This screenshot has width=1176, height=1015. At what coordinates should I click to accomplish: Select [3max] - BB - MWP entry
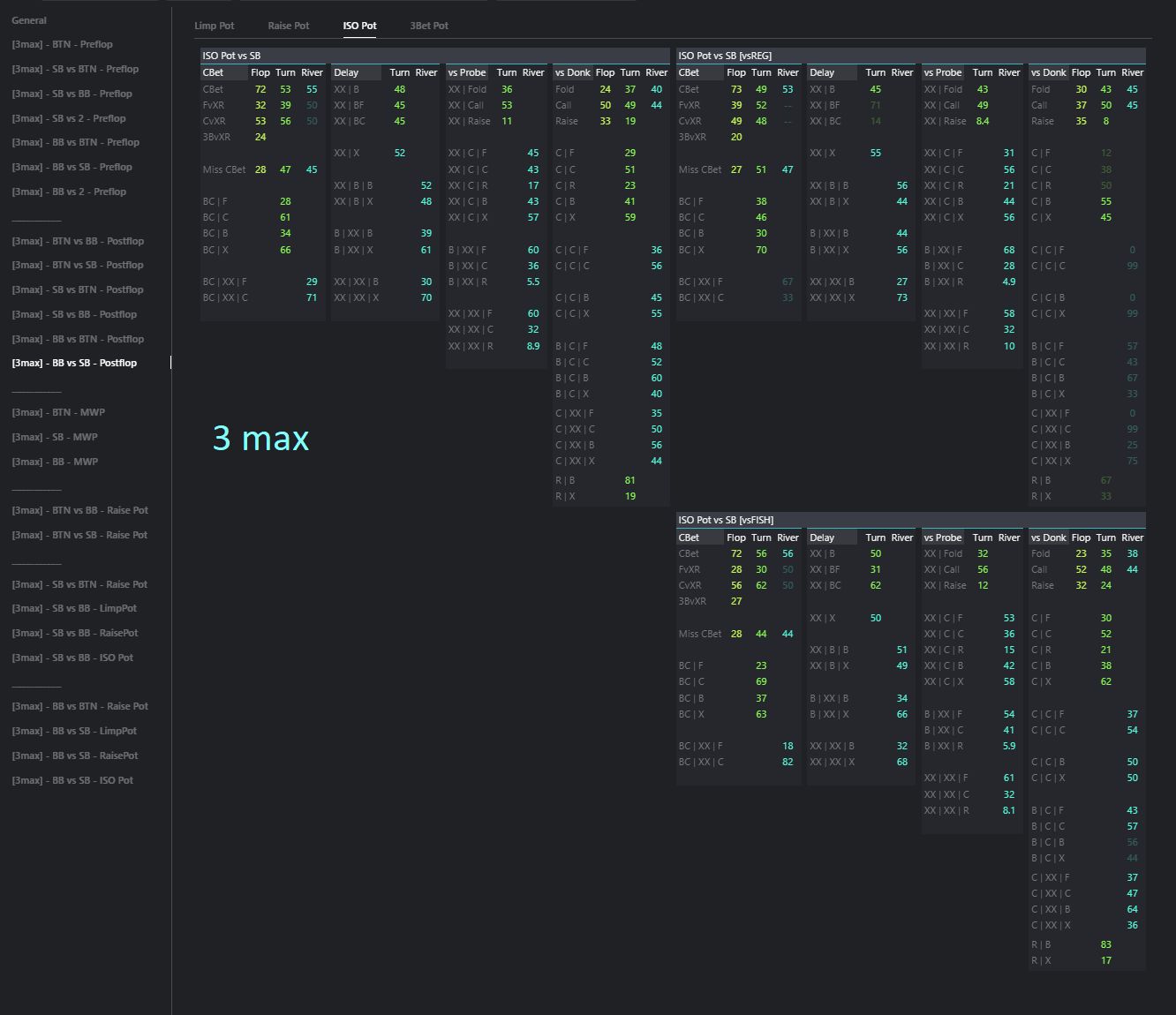[55, 462]
